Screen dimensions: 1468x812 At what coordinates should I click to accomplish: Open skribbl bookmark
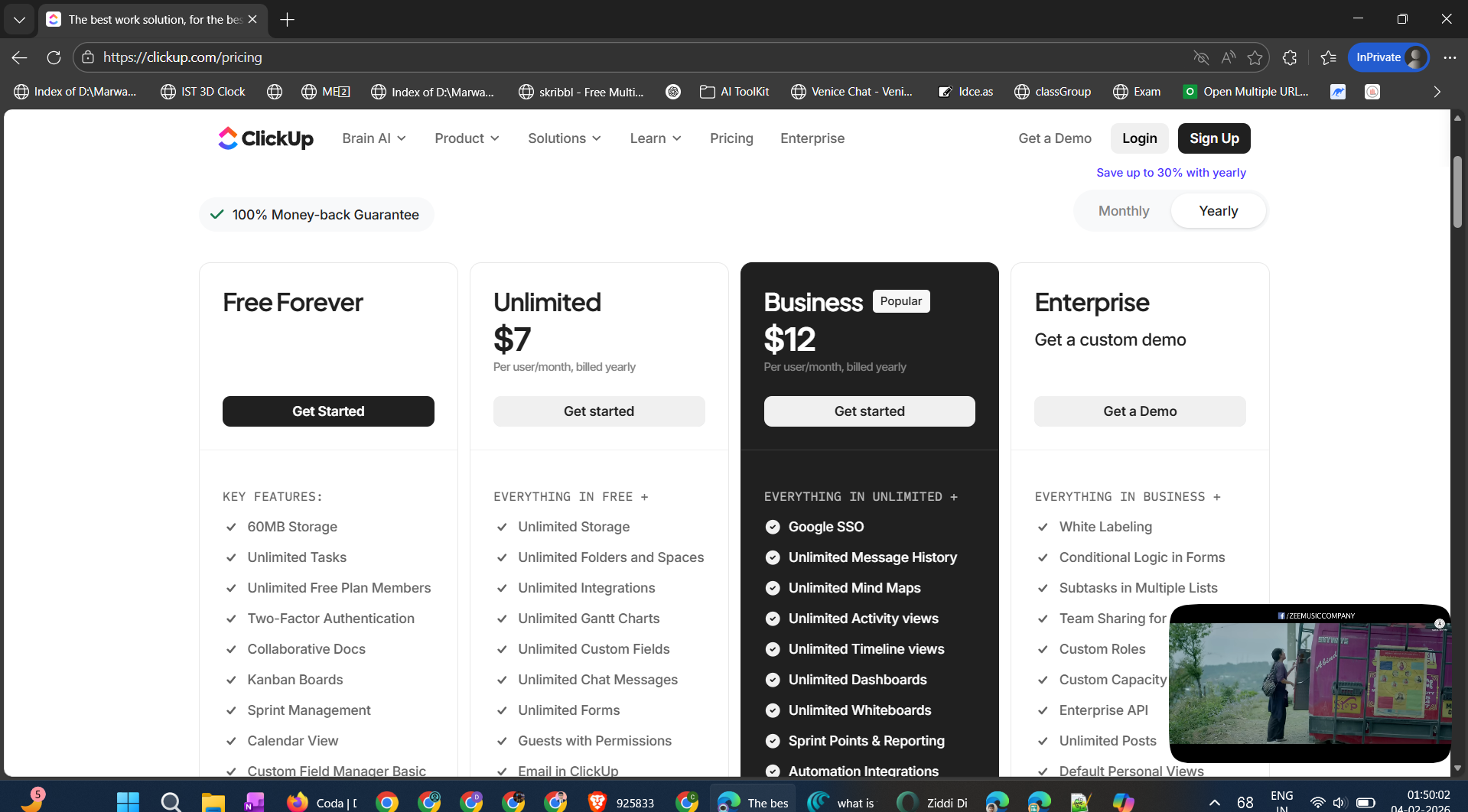point(581,92)
